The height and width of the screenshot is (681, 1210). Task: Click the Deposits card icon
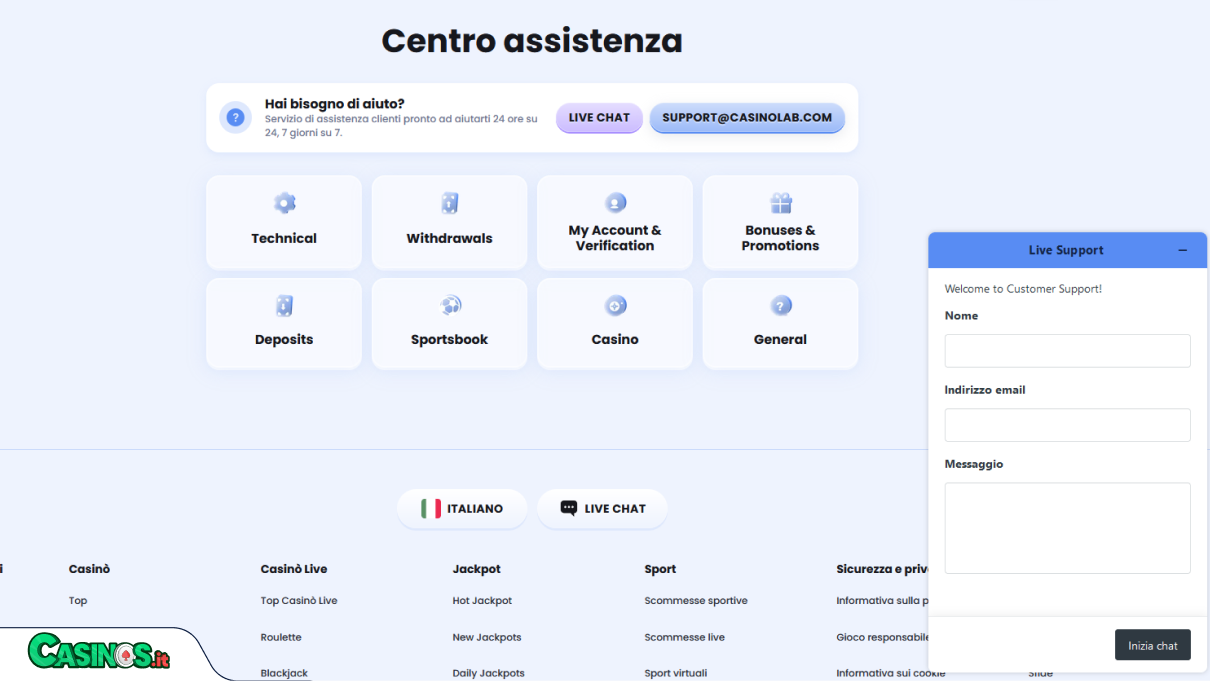(284, 306)
